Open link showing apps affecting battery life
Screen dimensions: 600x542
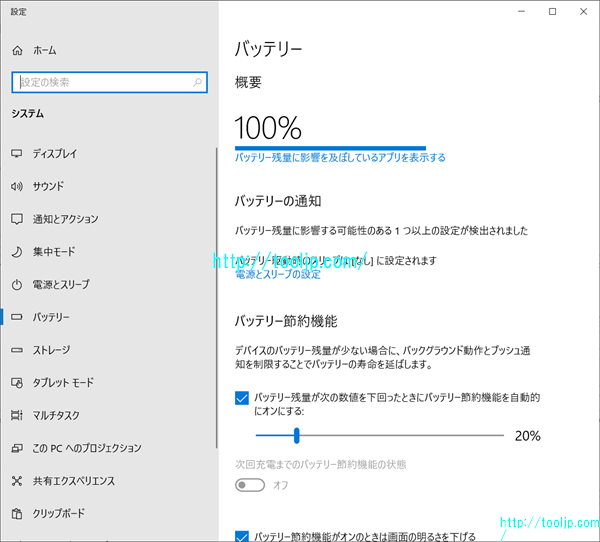(x=340, y=158)
